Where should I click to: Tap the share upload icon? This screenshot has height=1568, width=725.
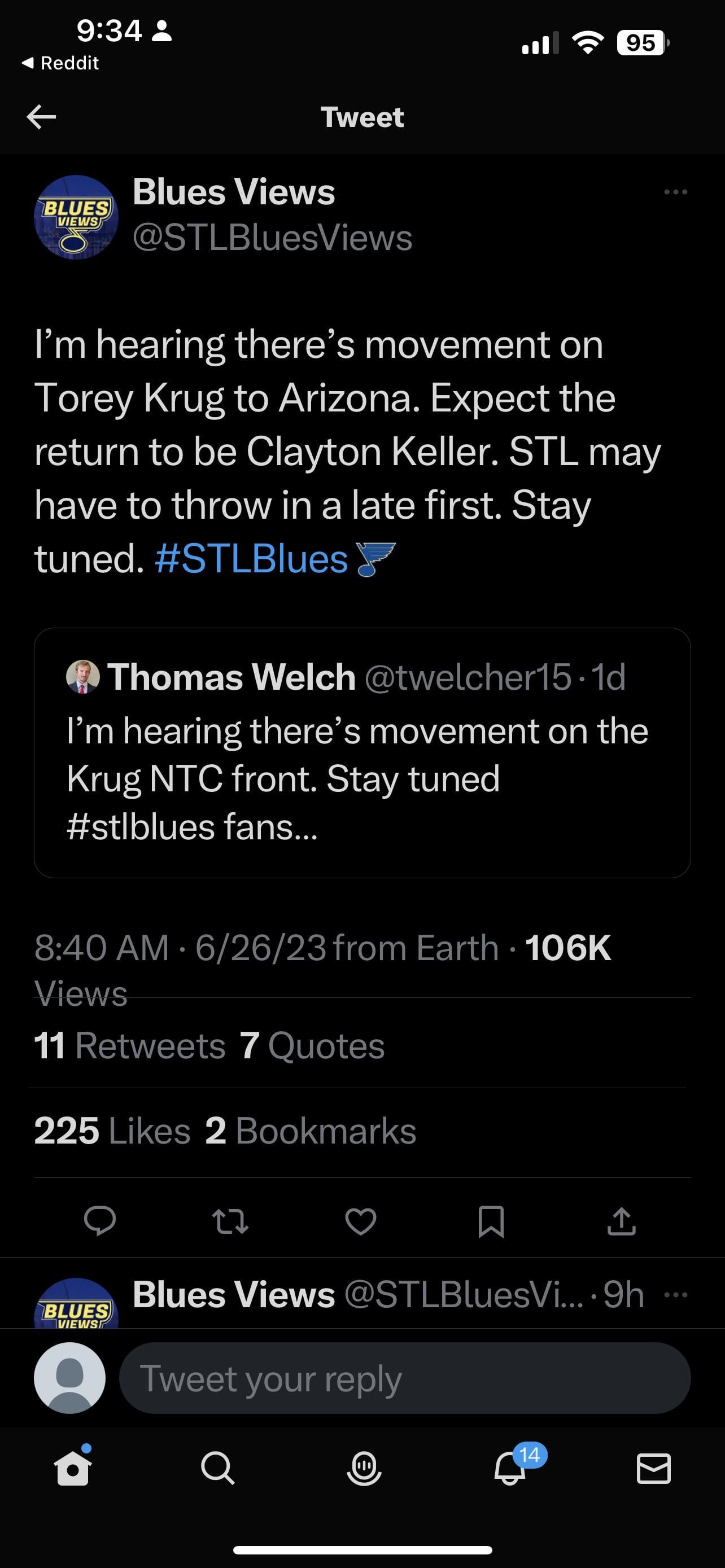point(622,1221)
